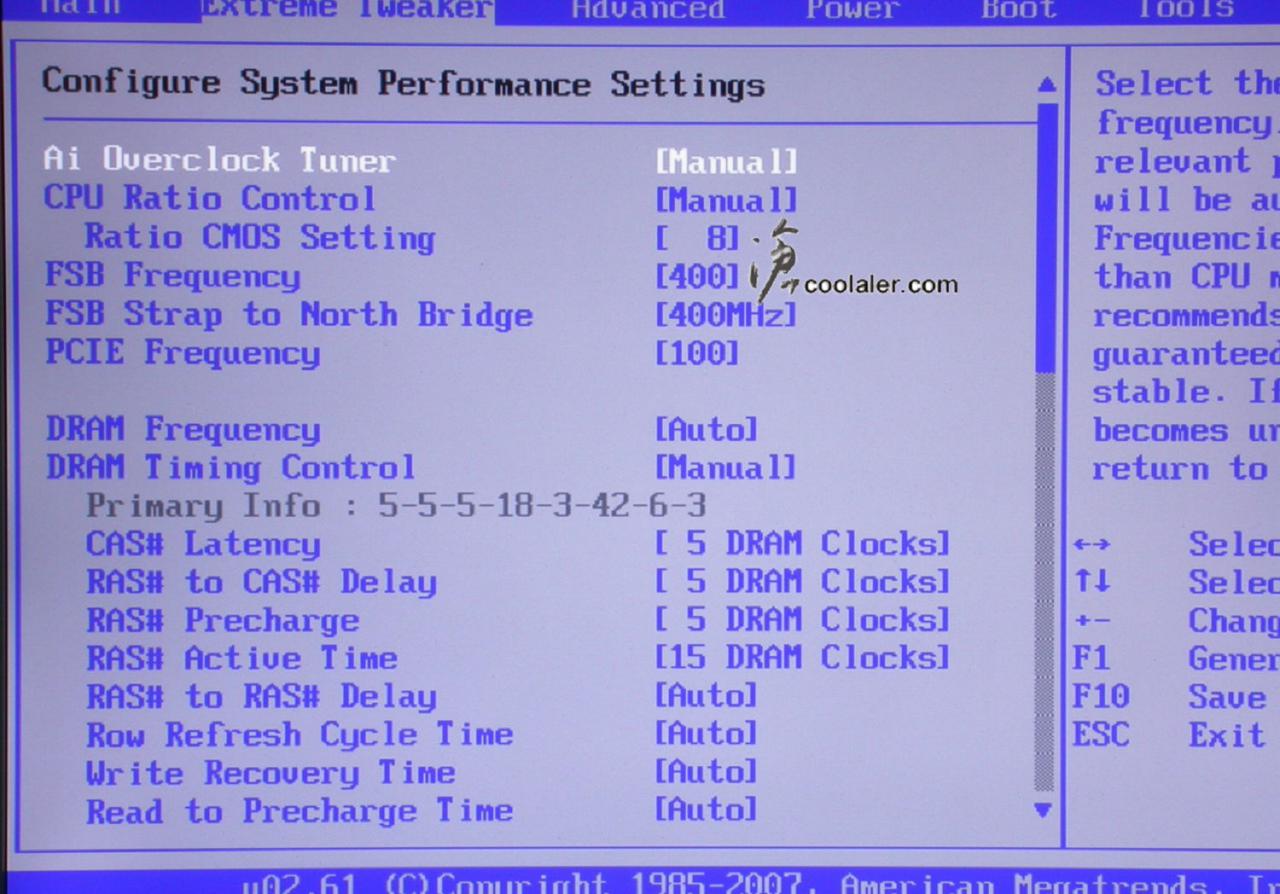Change Write Recovery Time Auto value
This screenshot has width=1280, height=894.
click(707, 772)
